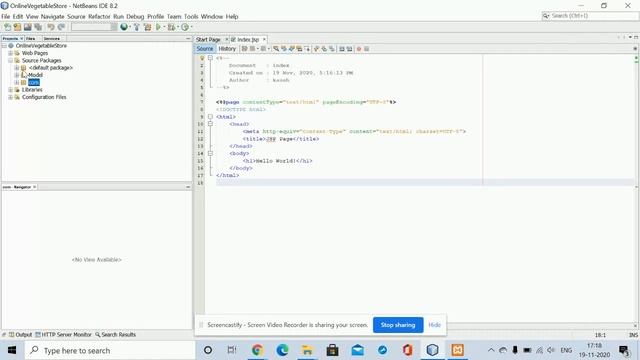Open the Search Results button
The image size is (640, 360).
(116, 335)
